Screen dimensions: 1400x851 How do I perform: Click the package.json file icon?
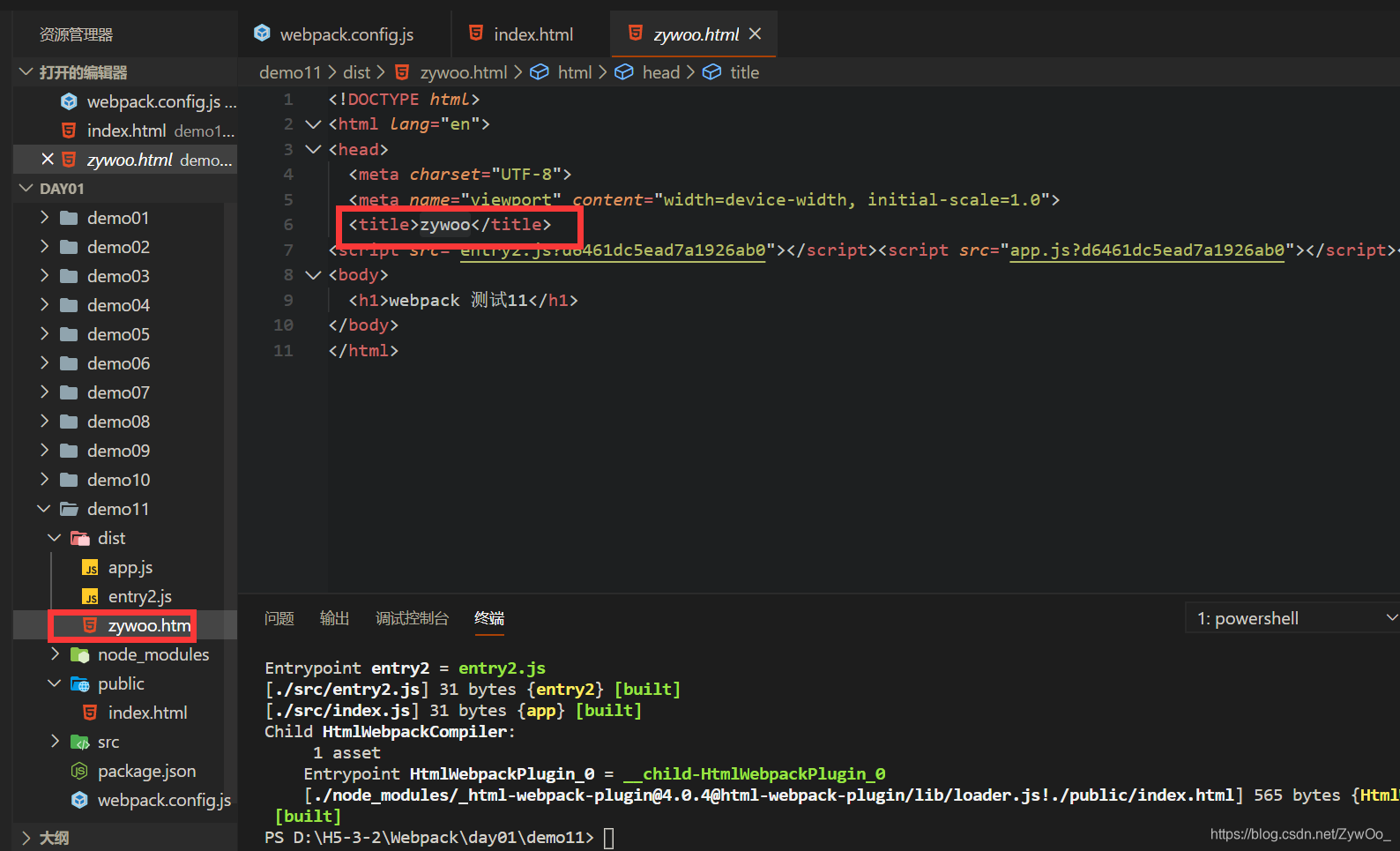[79, 771]
